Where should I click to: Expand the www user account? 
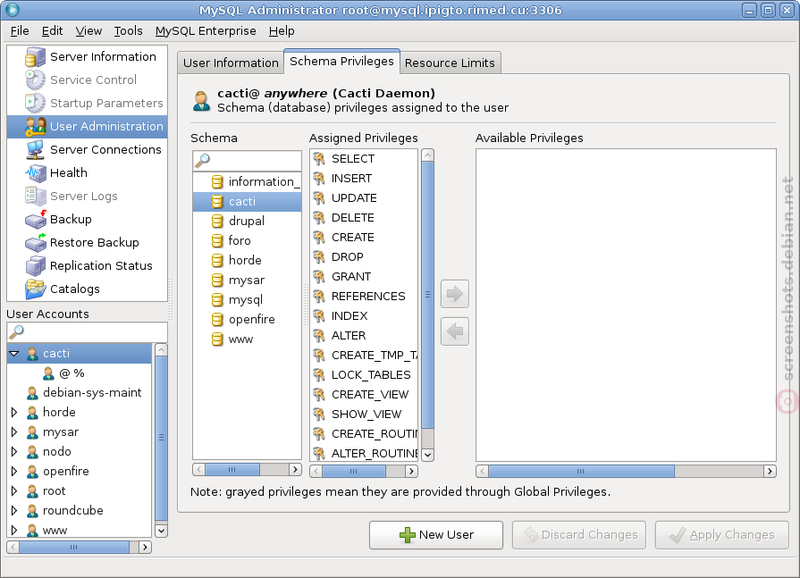14,530
